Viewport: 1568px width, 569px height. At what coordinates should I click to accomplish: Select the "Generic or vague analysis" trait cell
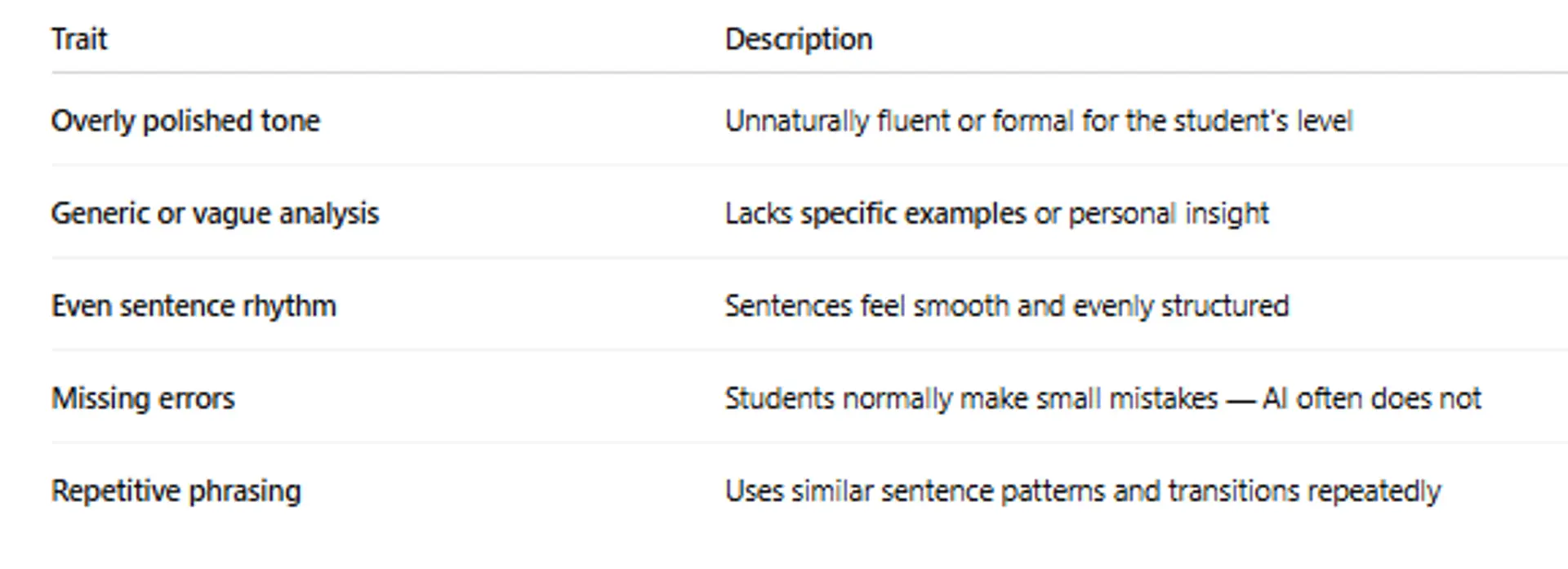tap(215, 213)
